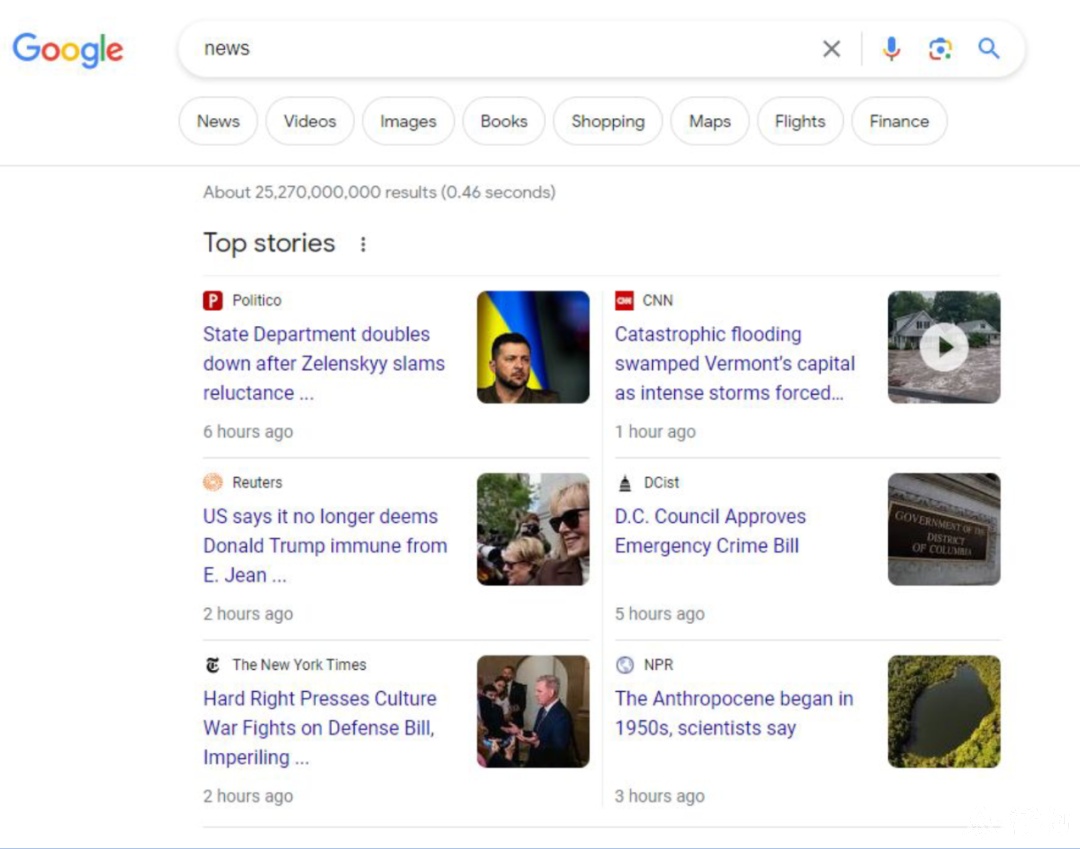Click '5 hours ago' under DCist story
The width and height of the screenshot is (1080, 849).
659,614
